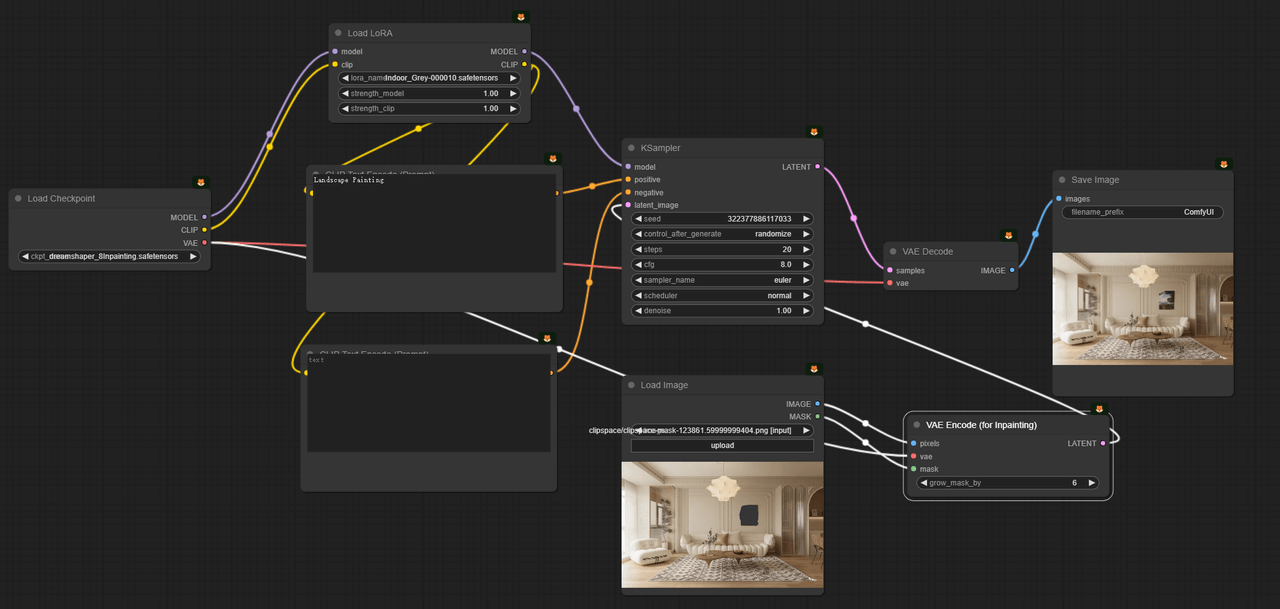Viewport: 1280px width, 609px height.
Task: Collapse the Load Image node via title dot
Action: coord(632,385)
